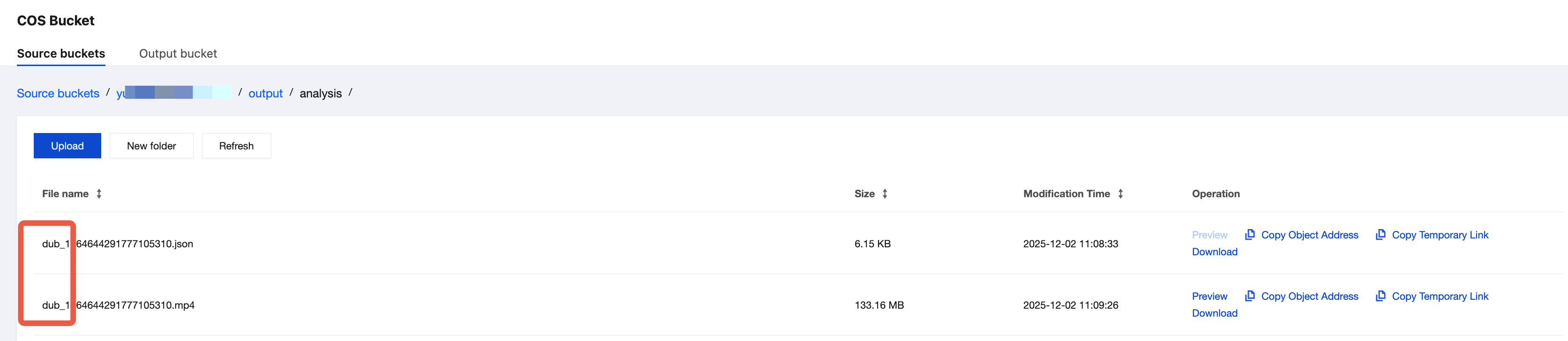Click copy icon for JSON temporary link

(1381, 234)
